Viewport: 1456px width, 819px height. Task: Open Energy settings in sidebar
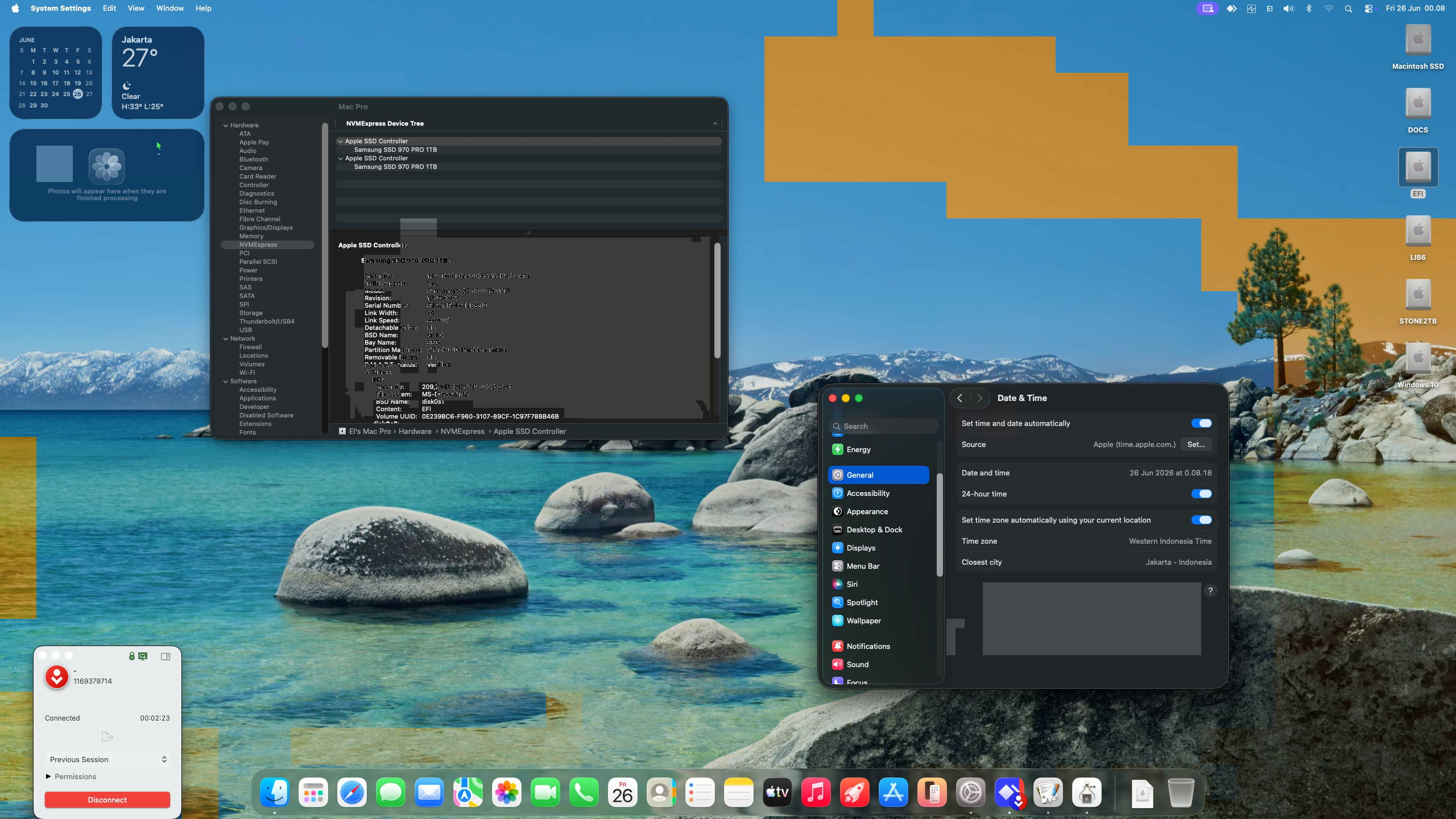coord(879,449)
